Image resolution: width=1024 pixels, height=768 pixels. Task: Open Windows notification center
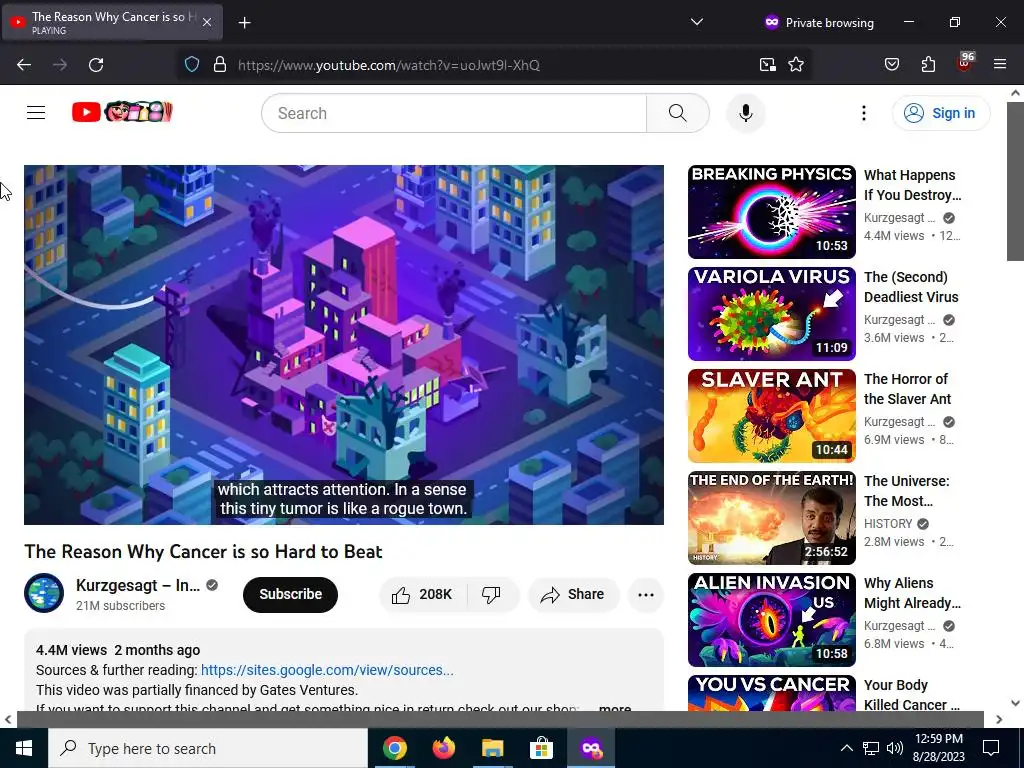[x=991, y=748]
